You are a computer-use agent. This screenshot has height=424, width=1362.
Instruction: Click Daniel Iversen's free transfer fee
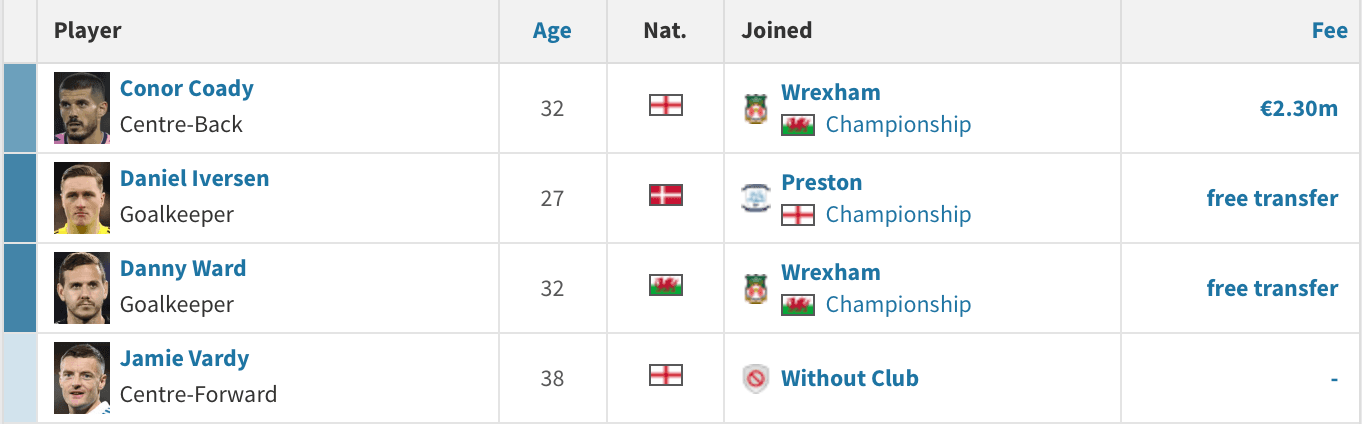pyautogui.click(x=1272, y=198)
